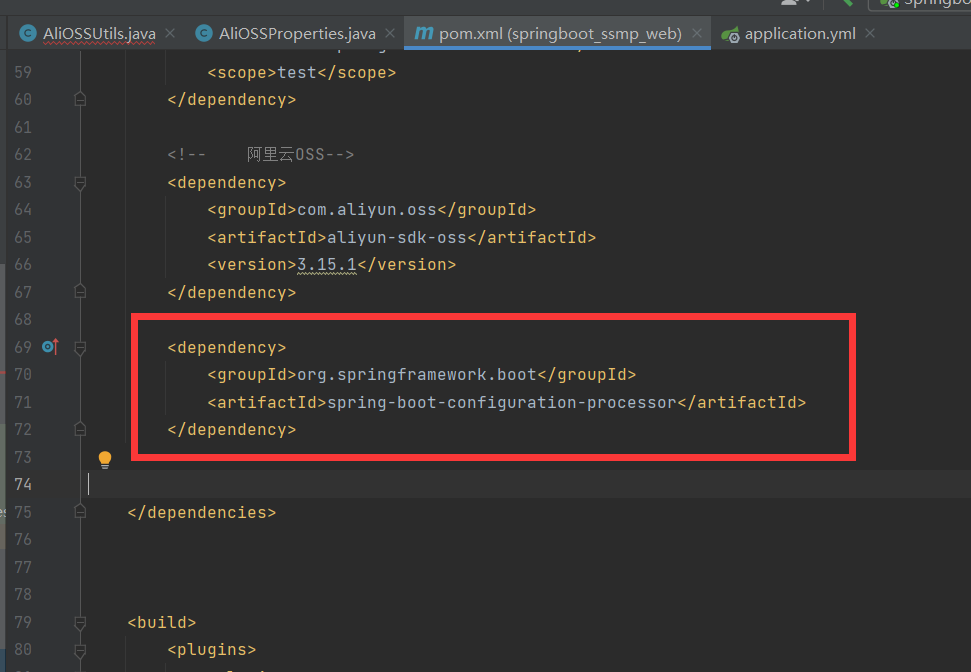Click line number 66 in gutter

[23, 264]
